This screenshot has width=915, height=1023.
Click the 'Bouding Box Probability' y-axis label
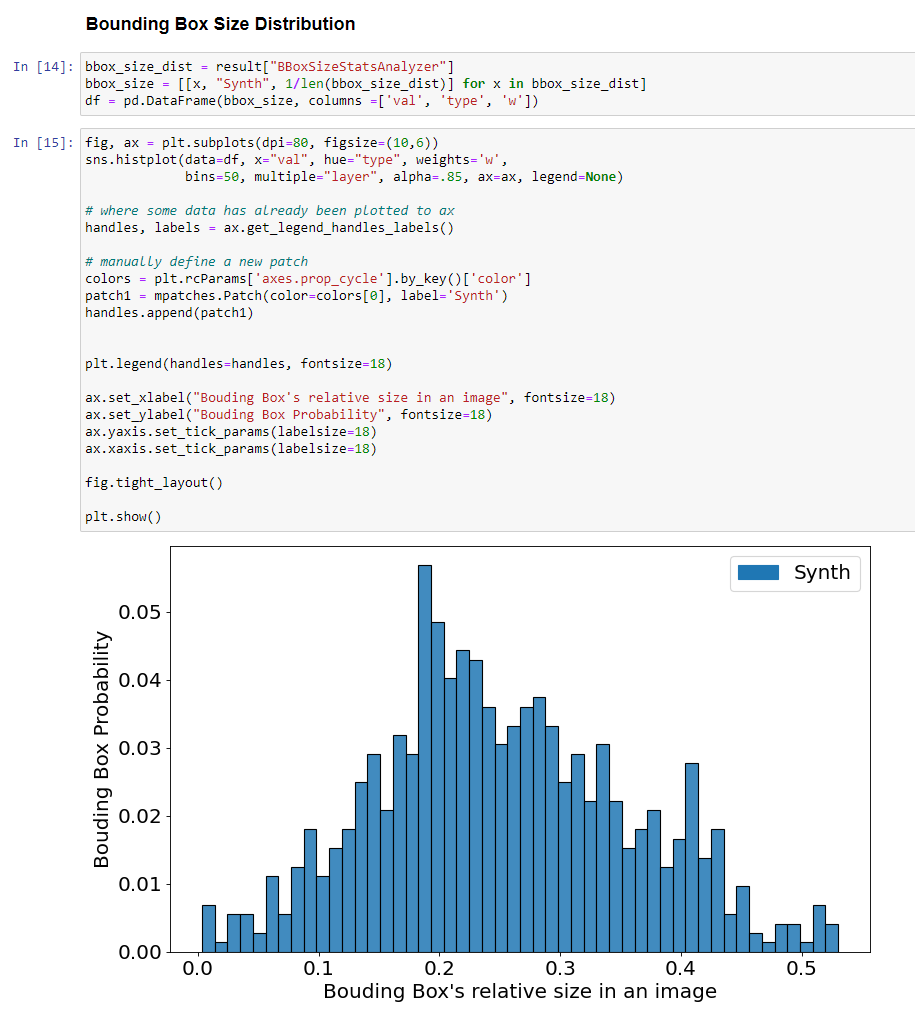102,749
